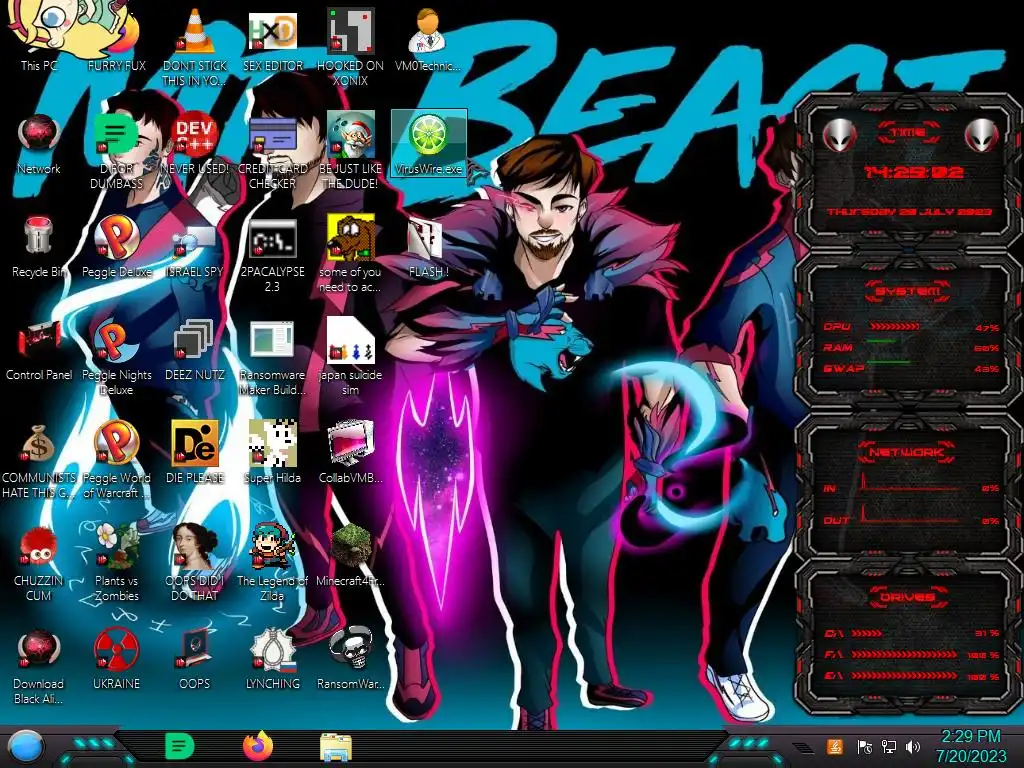Open the taskbar clock showing 2:29 PM
Viewport: 1024px width, 768px height.
(x=971, y=746)
